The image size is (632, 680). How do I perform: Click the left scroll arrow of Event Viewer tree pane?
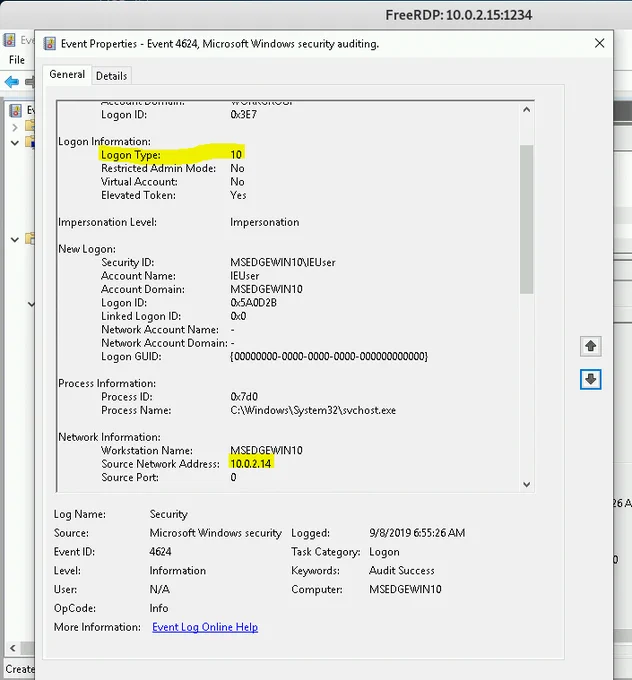(13, 648)
